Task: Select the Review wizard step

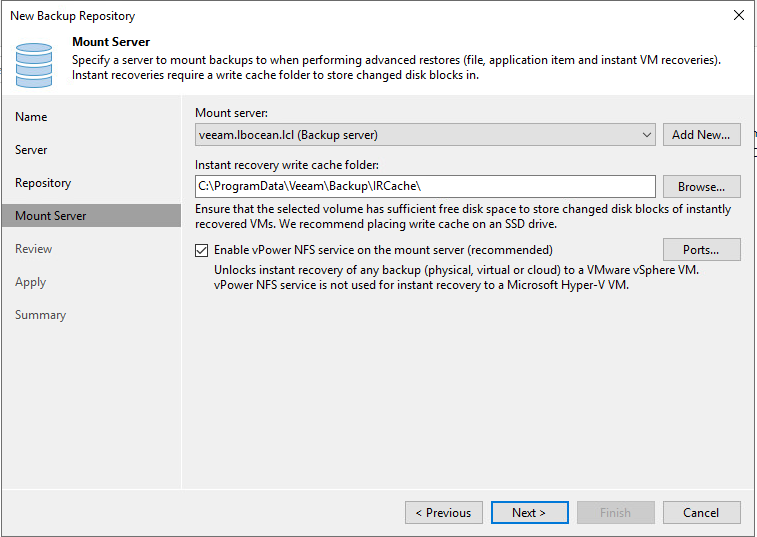Action: tap(34, 249)
